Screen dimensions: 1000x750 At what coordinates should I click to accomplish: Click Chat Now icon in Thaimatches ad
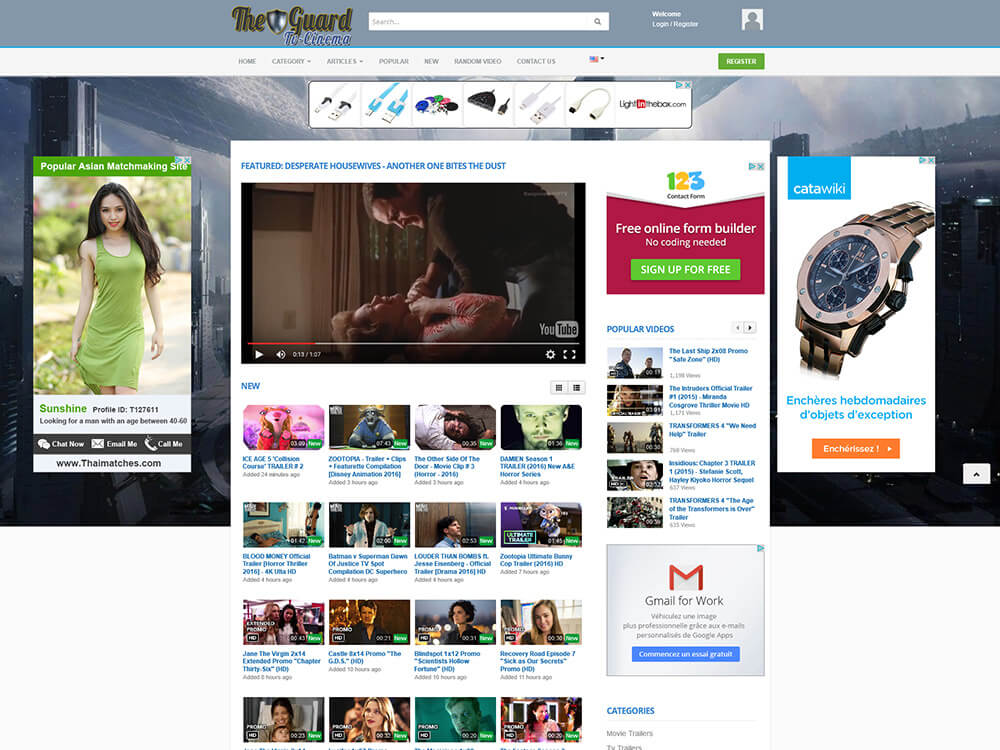pyautogui.click(x=44, y=444)
